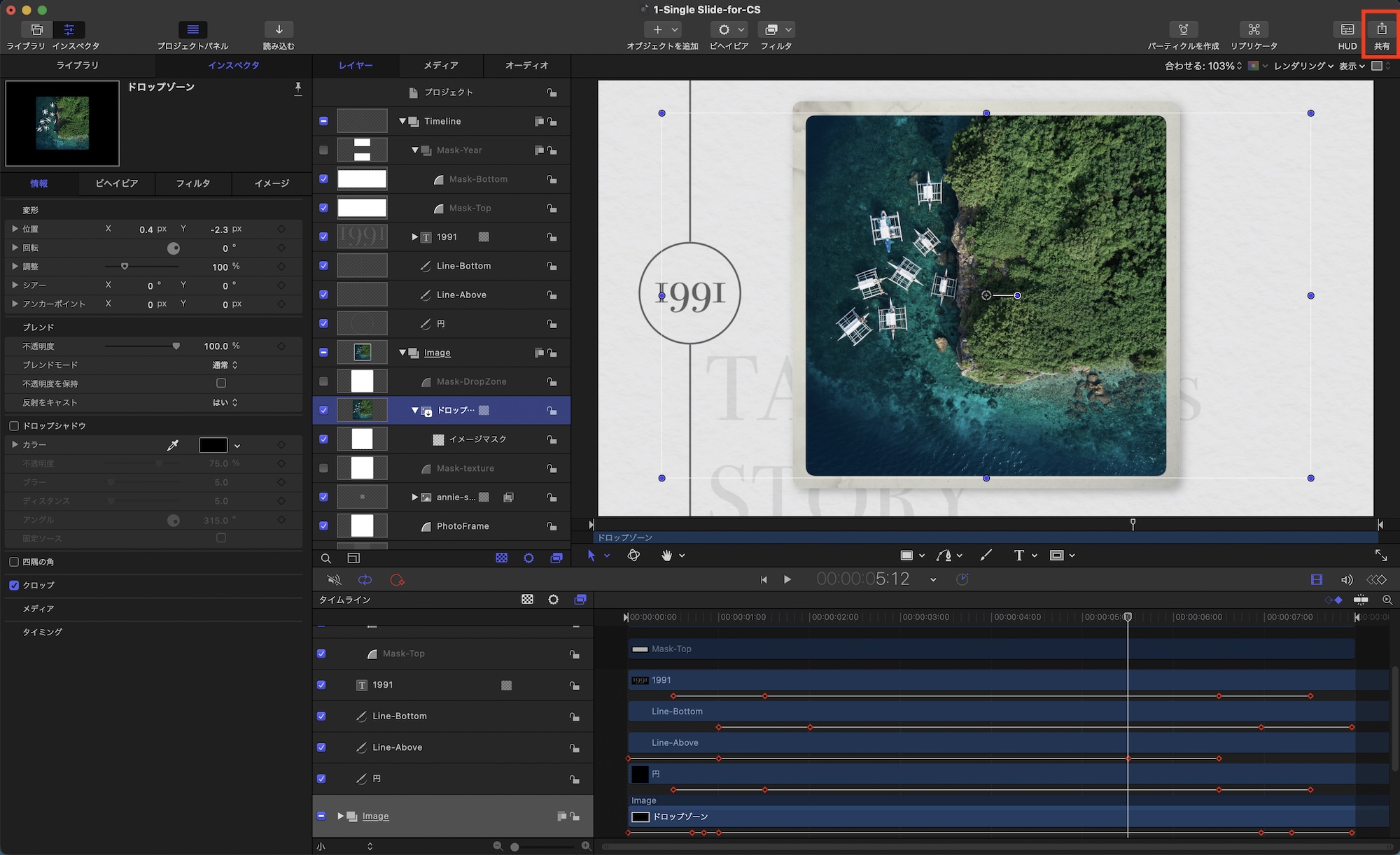Collapse the Timeline group disclosure triangle

tap(402, 121)
